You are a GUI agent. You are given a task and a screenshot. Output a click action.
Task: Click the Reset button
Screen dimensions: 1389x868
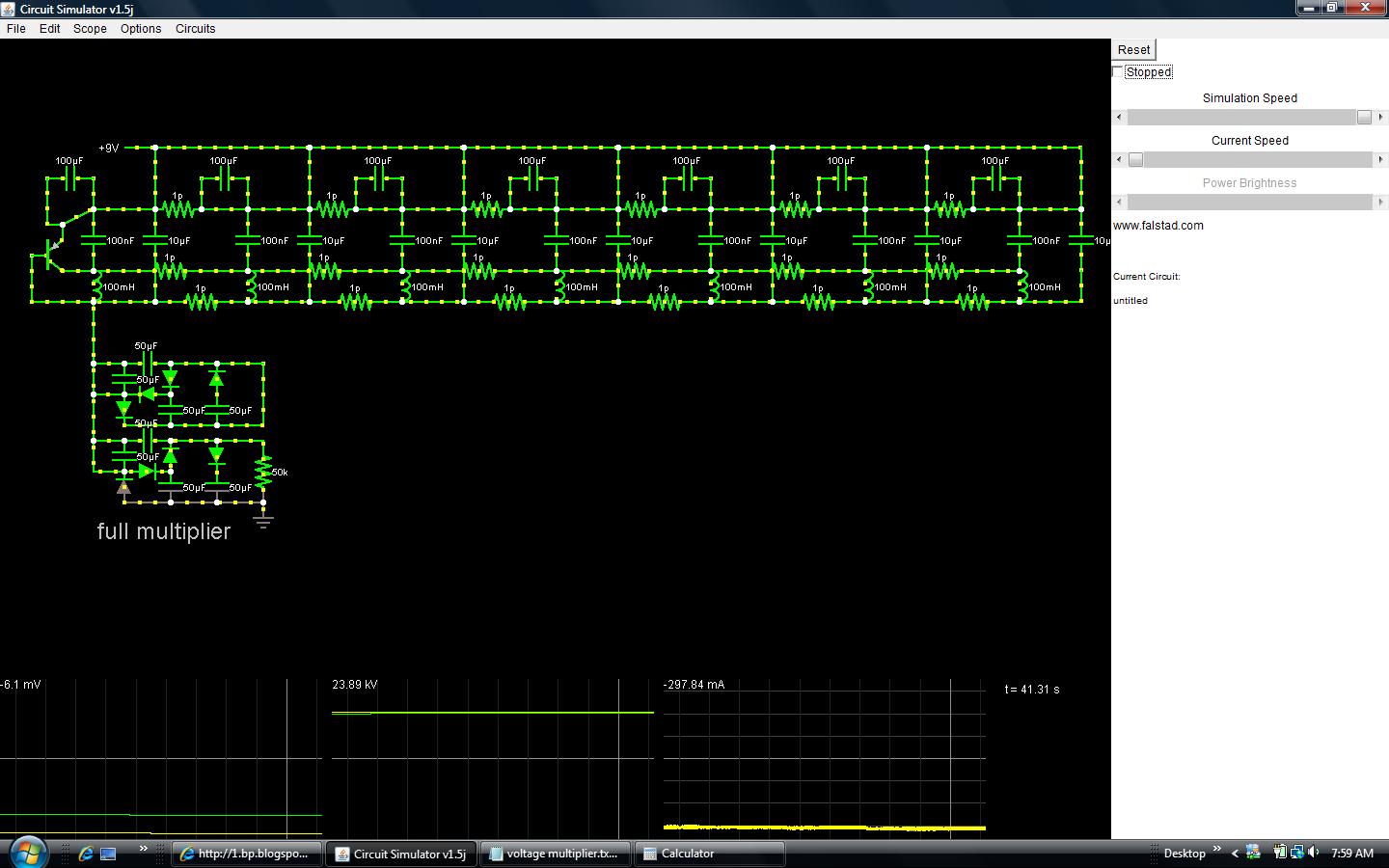(1133, 49)
